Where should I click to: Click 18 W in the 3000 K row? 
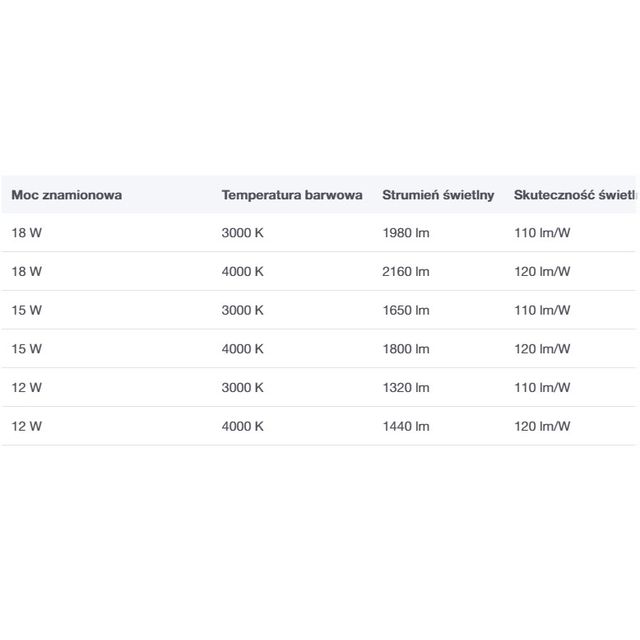[x=27, y=233]
